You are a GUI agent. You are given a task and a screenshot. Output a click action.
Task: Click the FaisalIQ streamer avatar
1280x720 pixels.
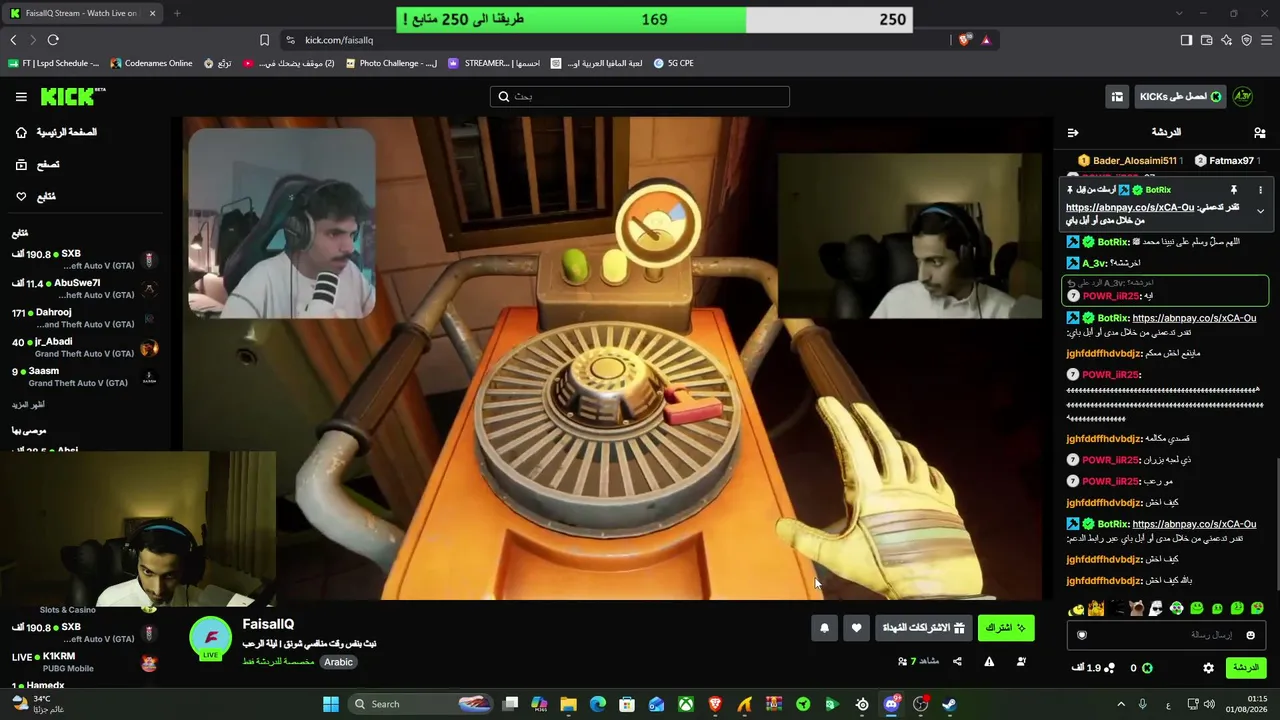click(x=211, y=639)
